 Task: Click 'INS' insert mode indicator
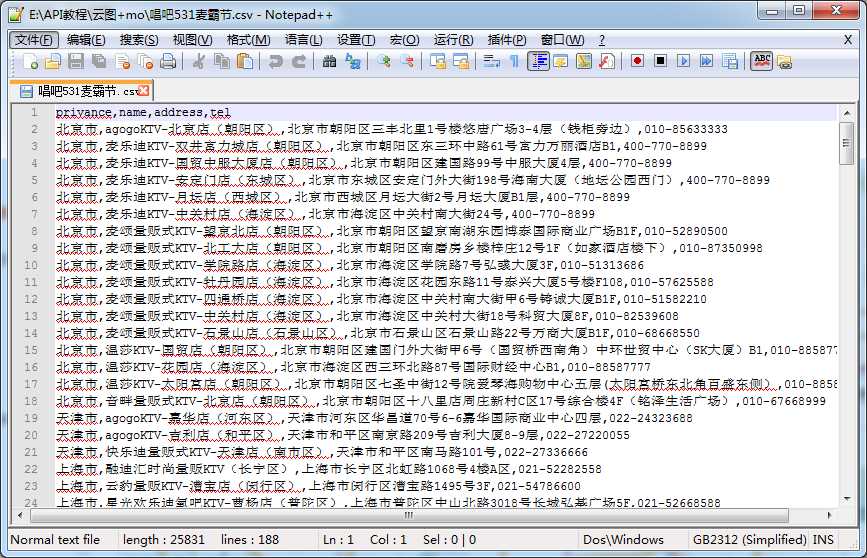tap(823, 540)
